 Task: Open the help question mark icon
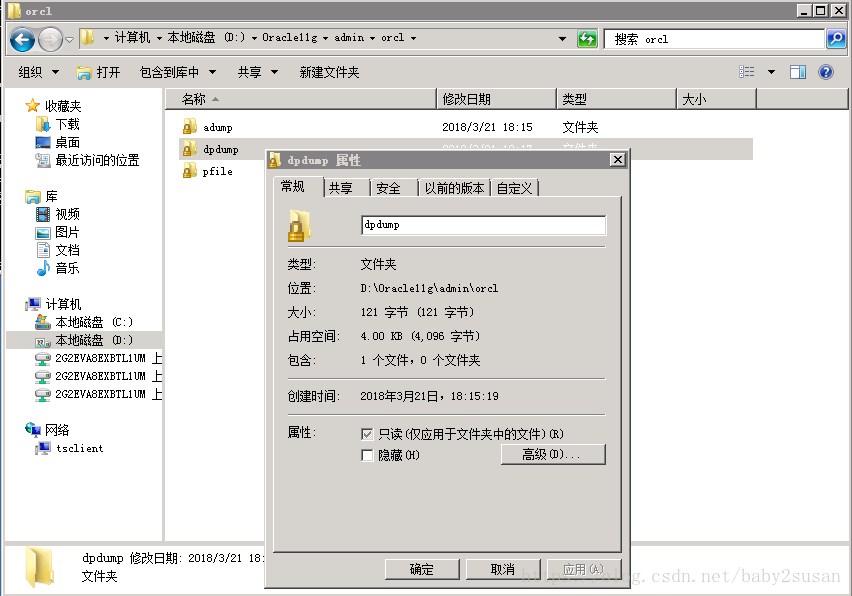tap(826, 72)
